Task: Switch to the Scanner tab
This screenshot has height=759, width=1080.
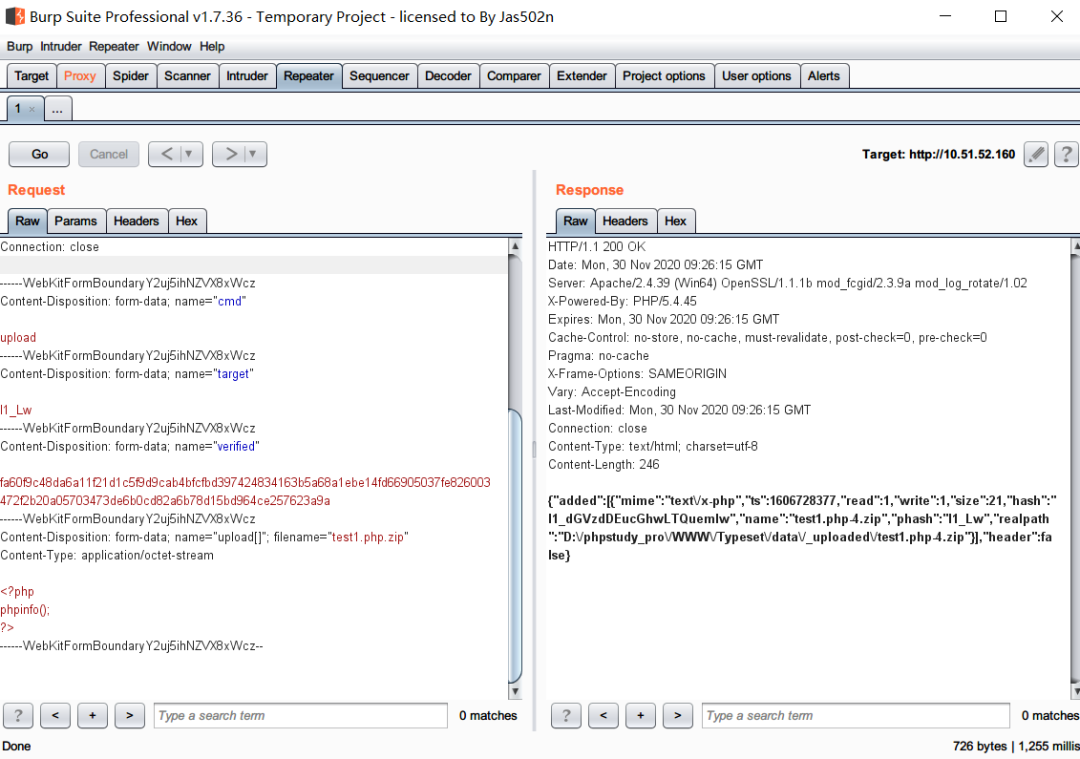Action: (187, 76)
